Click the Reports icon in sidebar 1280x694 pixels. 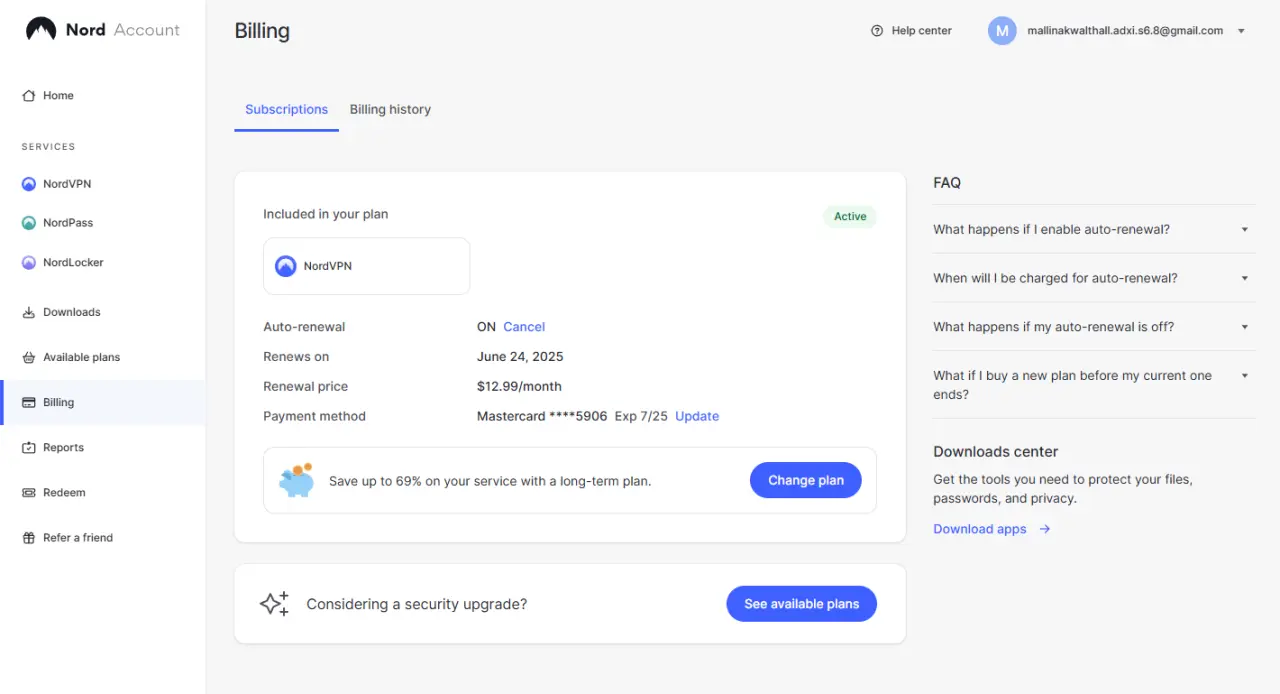click(29, 448)
